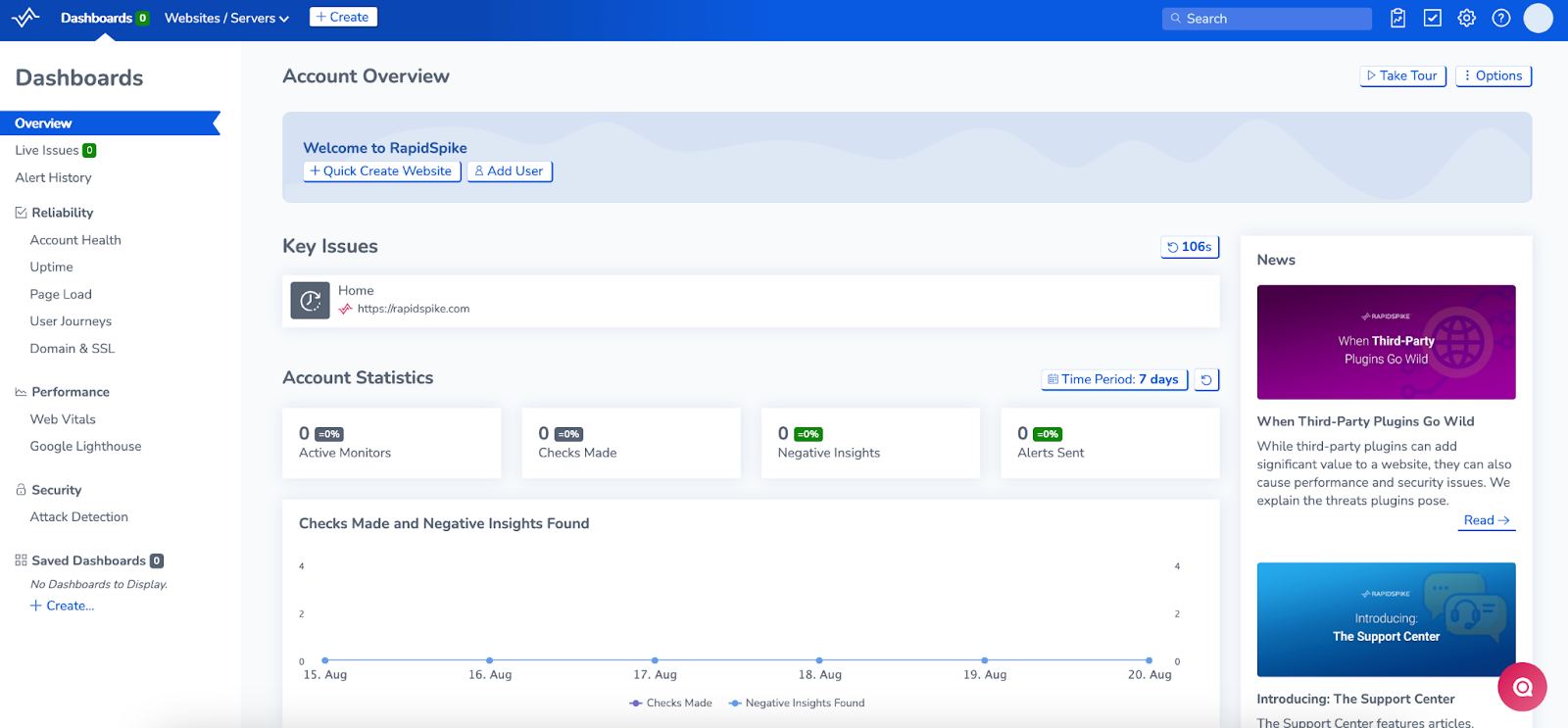1568x728 pixels.
Task: Open Third-Party Plugins Go Wild thumbnail
Action: click(1386, 342)
